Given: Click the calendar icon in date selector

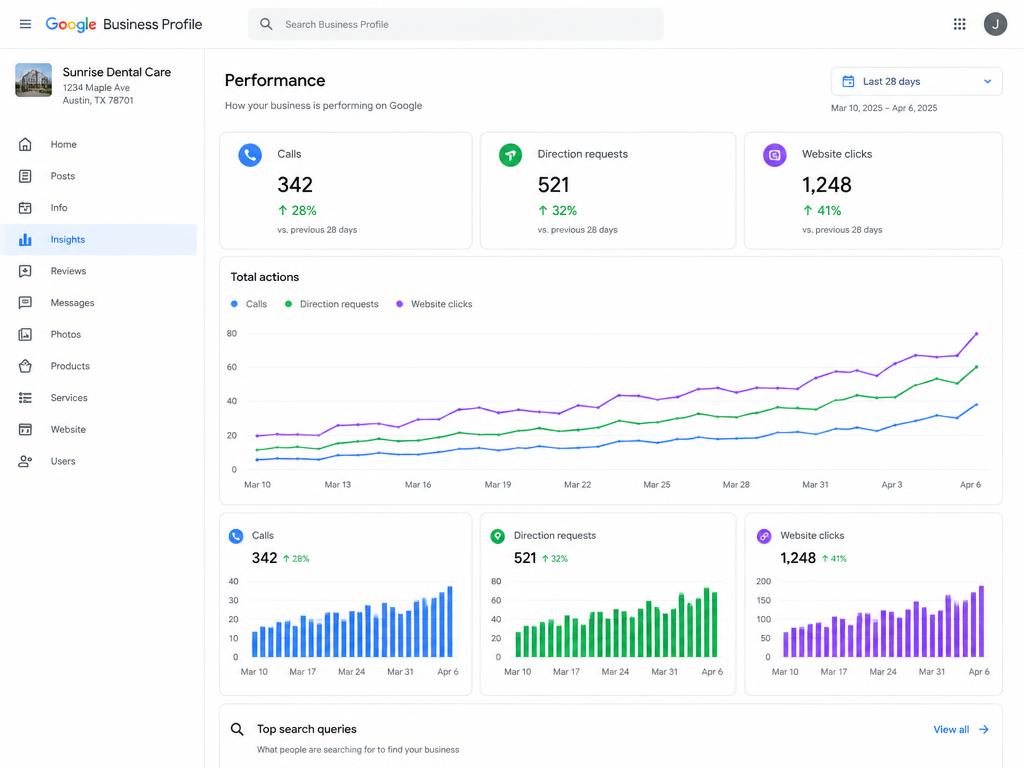Looking at the screenshot, I should [848, 82].
